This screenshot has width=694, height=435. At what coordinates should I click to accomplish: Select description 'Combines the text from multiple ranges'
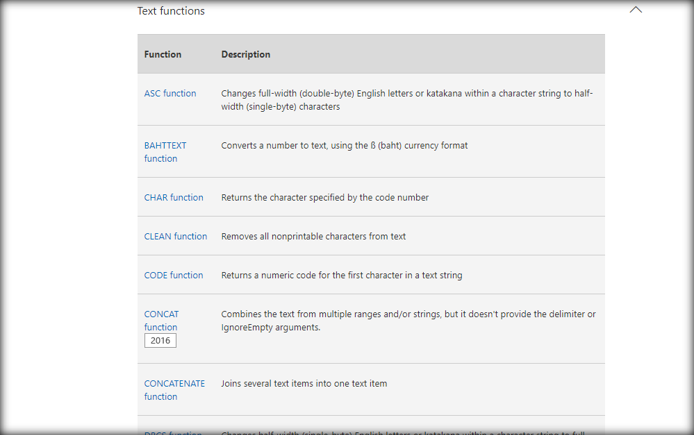(x=408, y=320)
